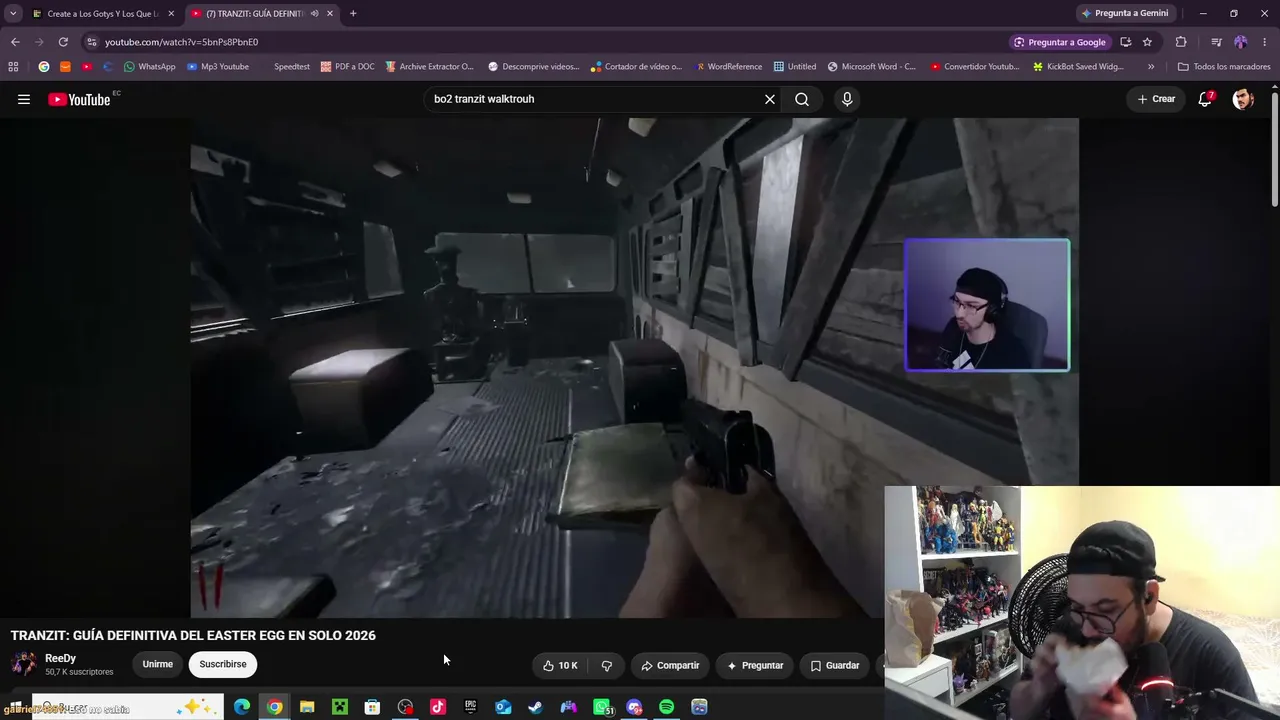
Task: Open a new browser tab
Action: [x=353, y=14]
